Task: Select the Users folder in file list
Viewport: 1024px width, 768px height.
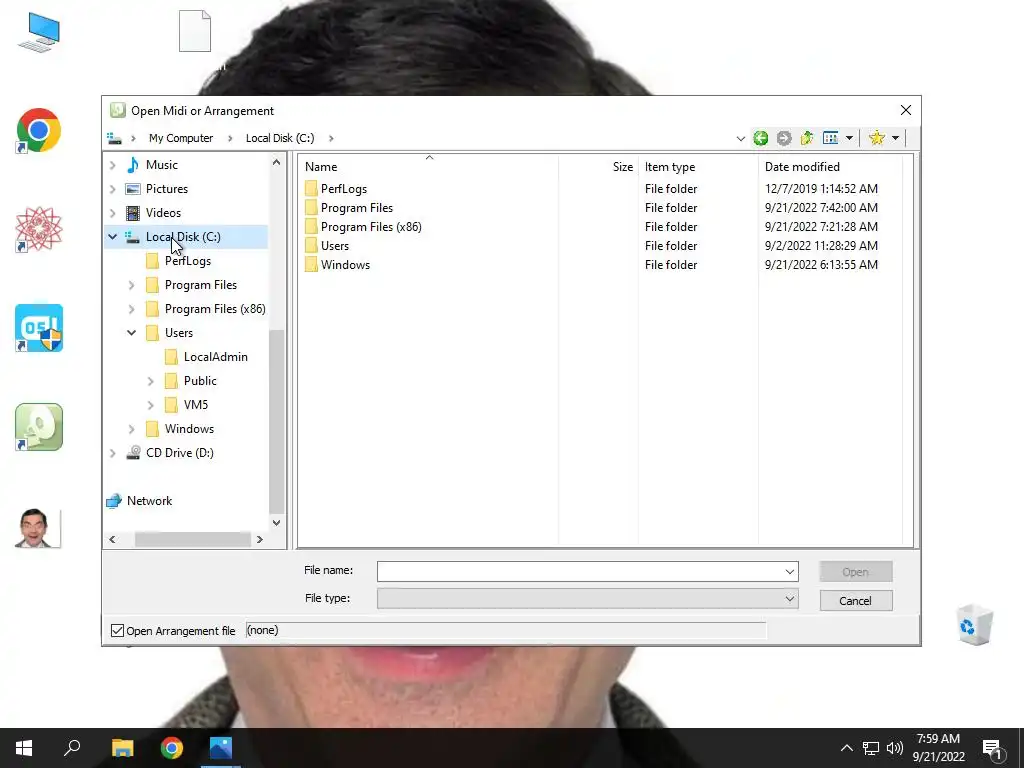Action: (334, 246)
